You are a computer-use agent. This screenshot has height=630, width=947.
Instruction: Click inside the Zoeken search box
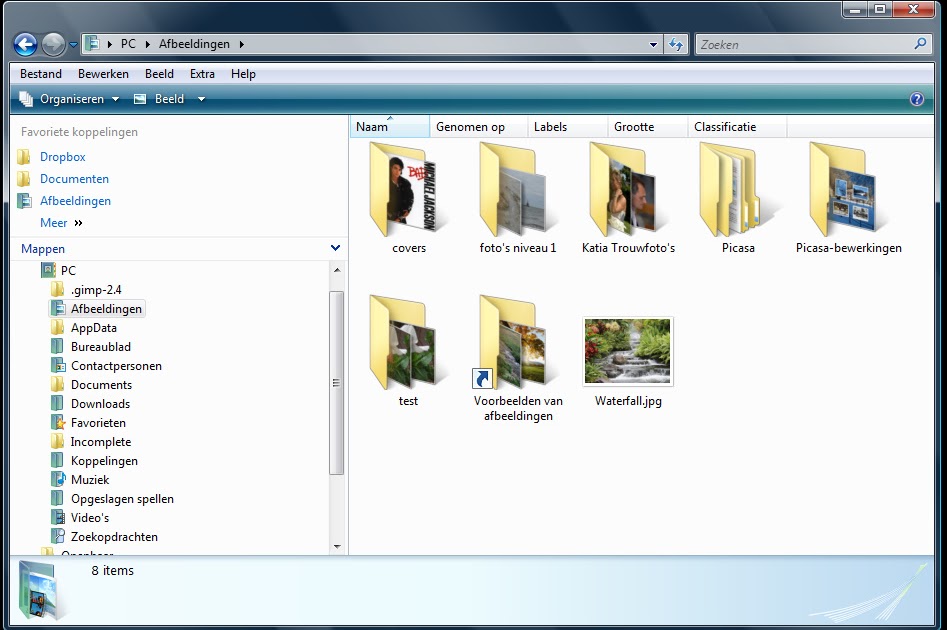click(x=810, y=44)
